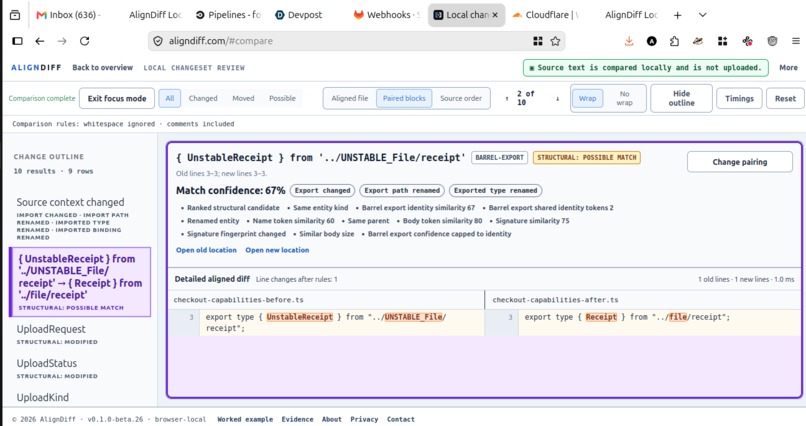This screenshot has width=806, height=426.
Task: Open Evidence footer link
Action: [x=297, y=419]
